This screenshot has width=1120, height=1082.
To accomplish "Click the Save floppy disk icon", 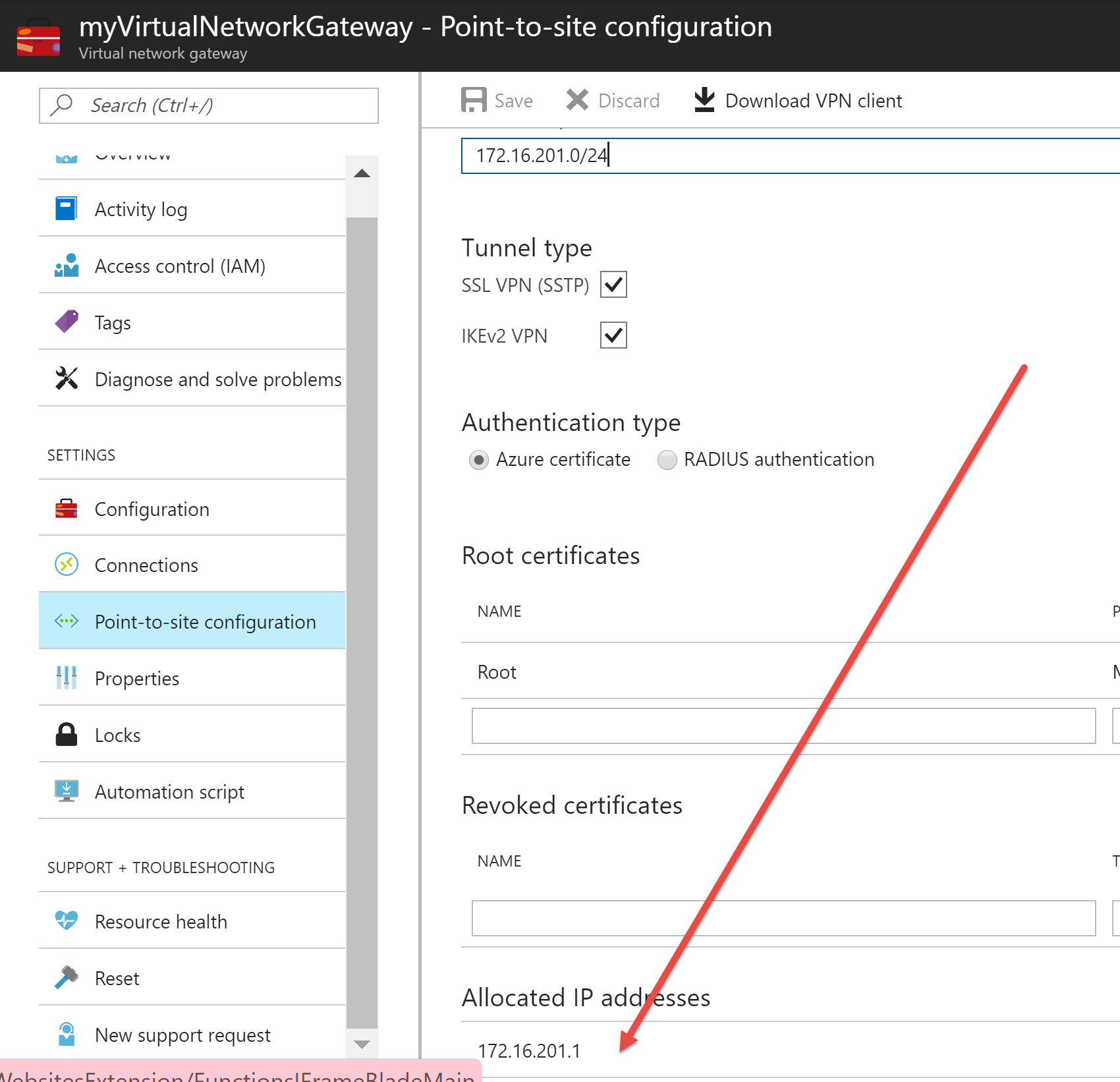I will [x=474, y=100].
